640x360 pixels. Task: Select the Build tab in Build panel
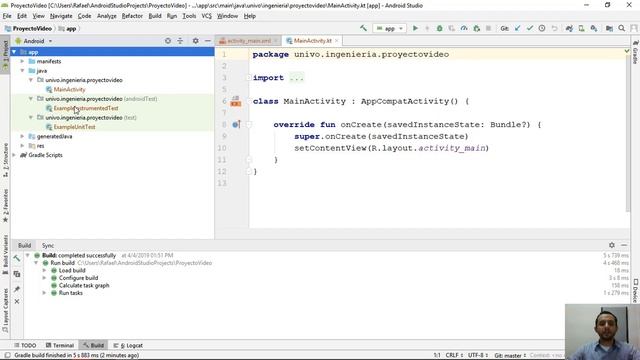24,245
